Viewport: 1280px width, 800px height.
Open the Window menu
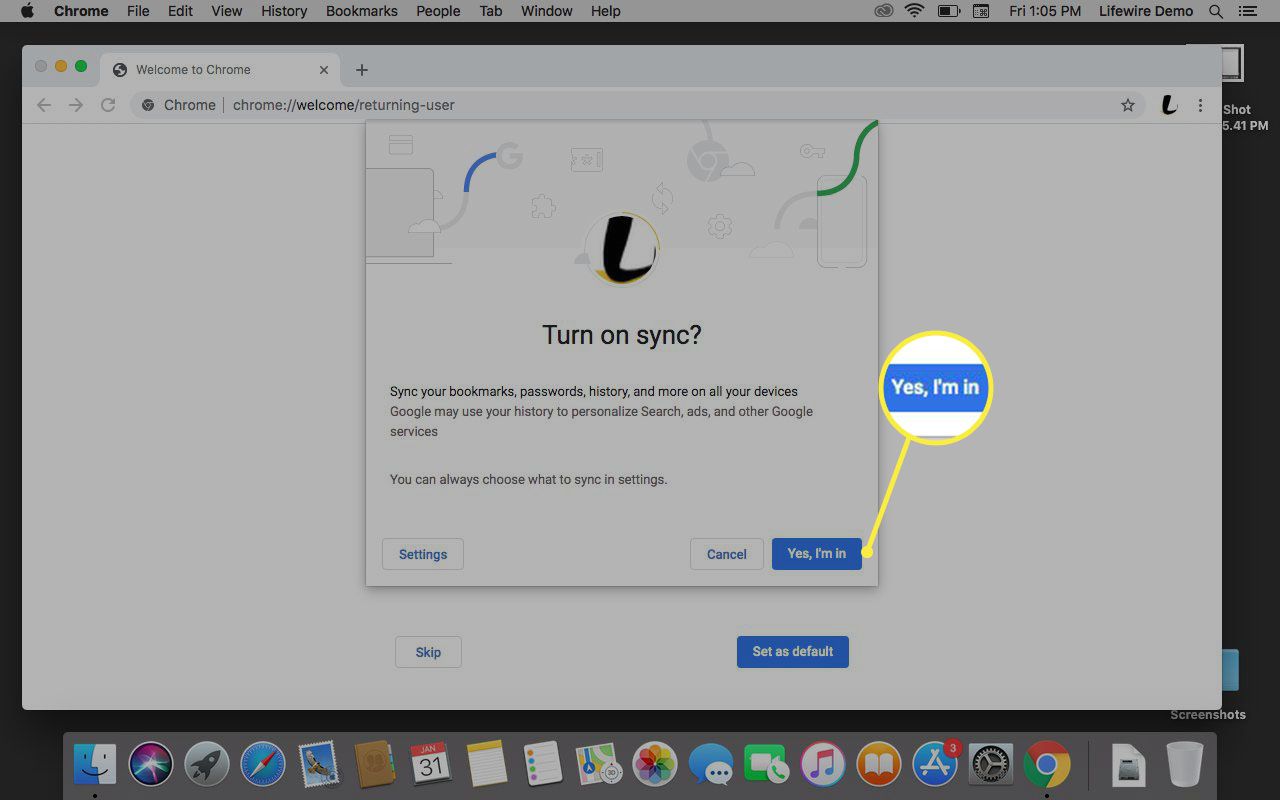[x=547, y=11]
